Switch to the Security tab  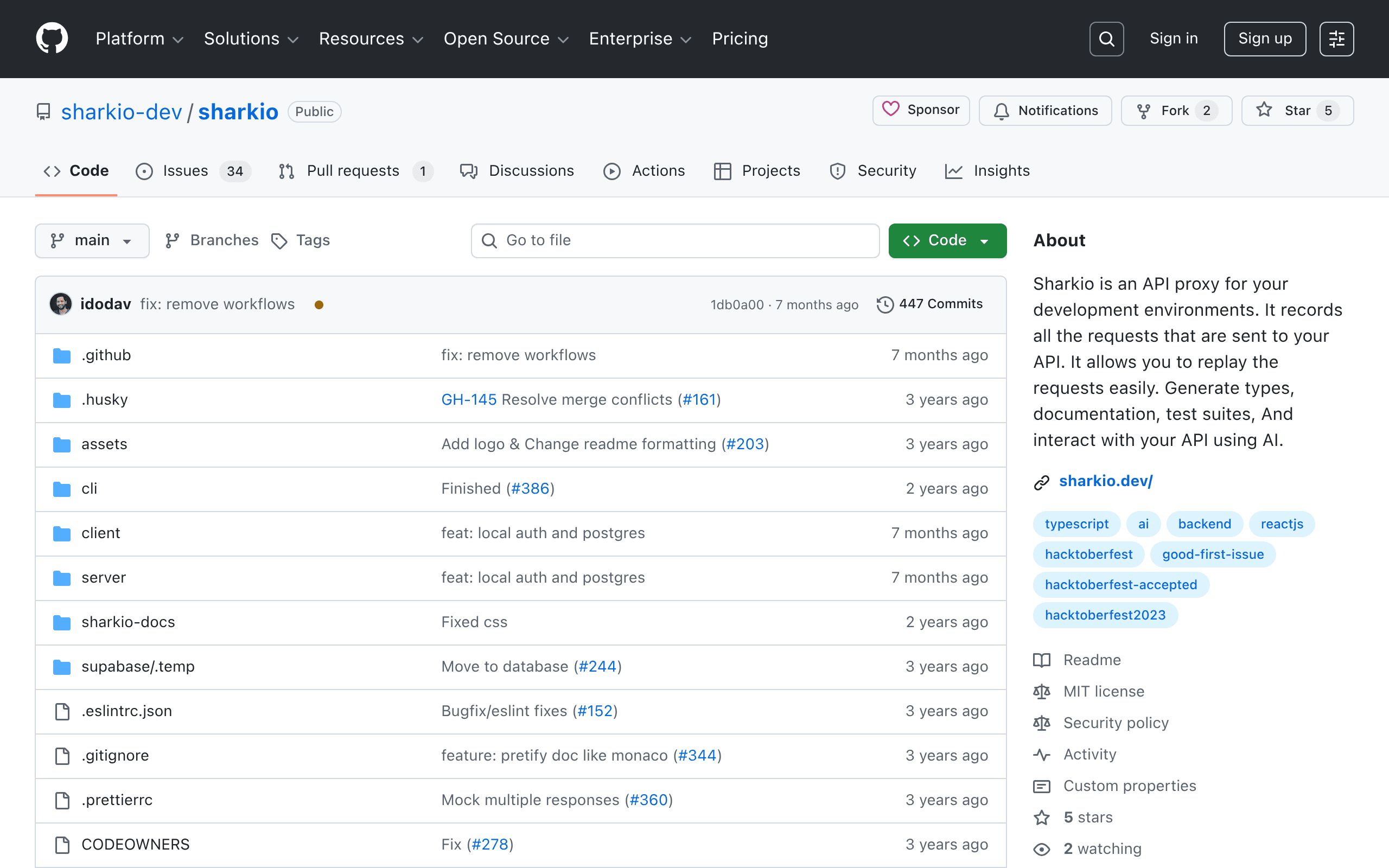[x=872, y=171]
